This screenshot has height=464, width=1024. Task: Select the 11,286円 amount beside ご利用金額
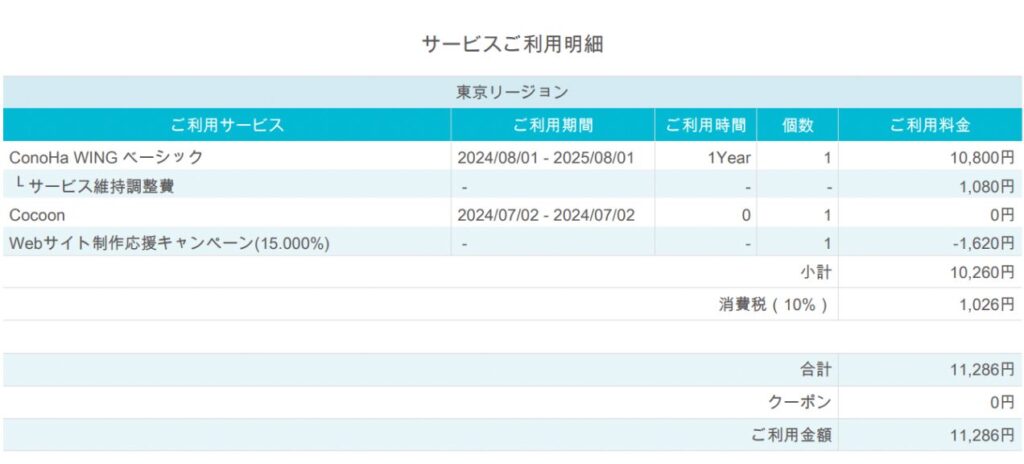982,435
